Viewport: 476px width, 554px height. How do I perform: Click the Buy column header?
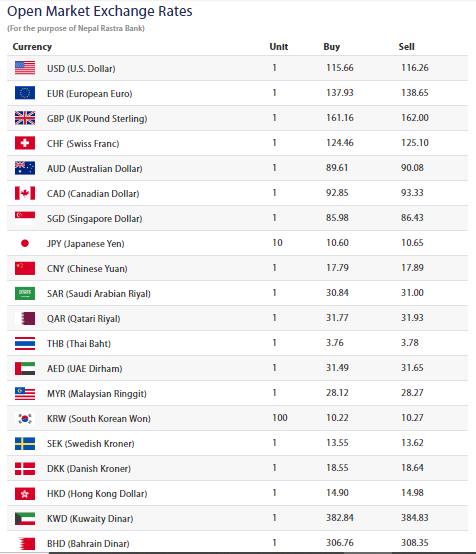(x=331, y=47)
